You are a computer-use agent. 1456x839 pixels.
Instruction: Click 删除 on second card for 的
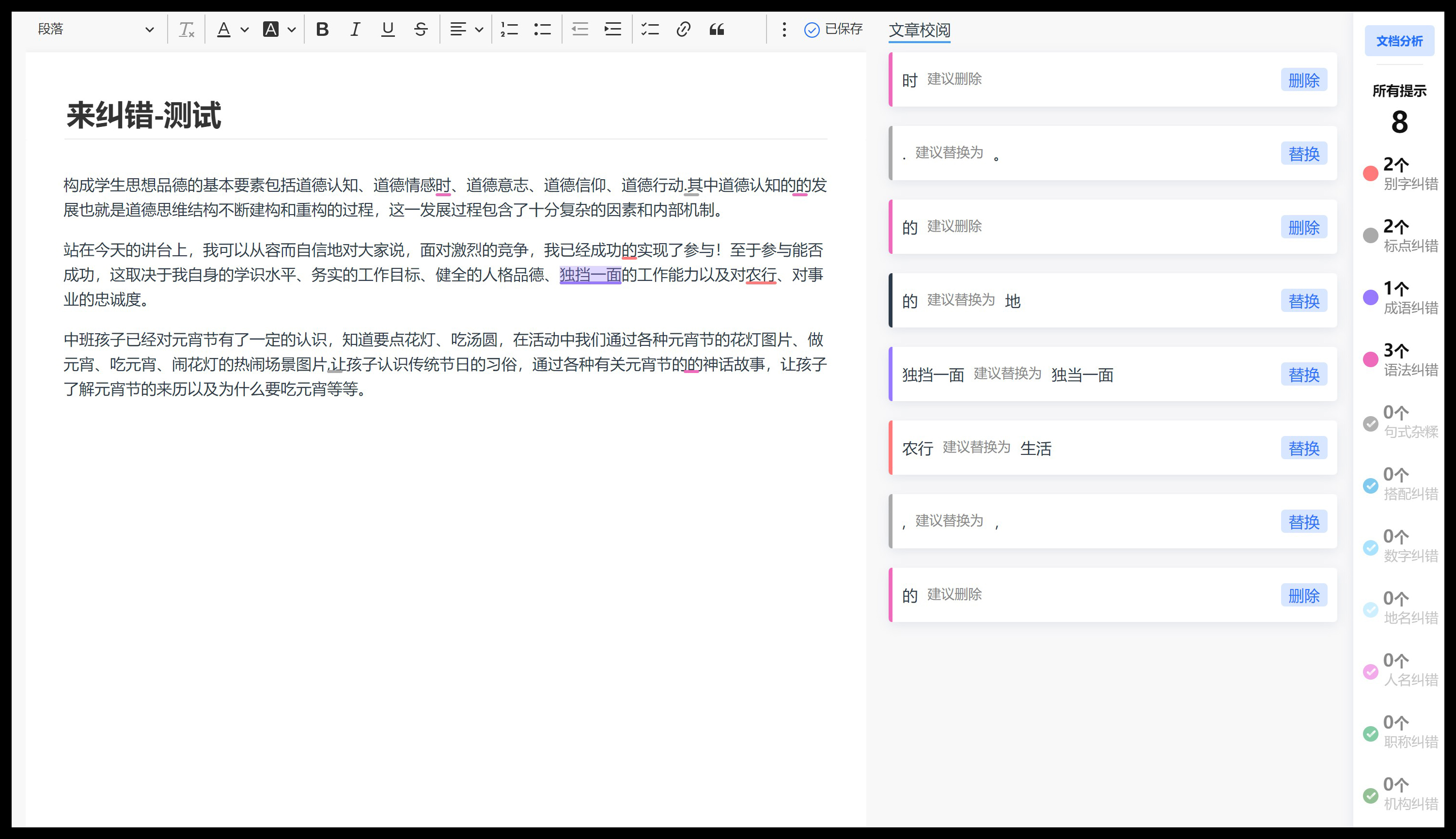coord(1304,228)
